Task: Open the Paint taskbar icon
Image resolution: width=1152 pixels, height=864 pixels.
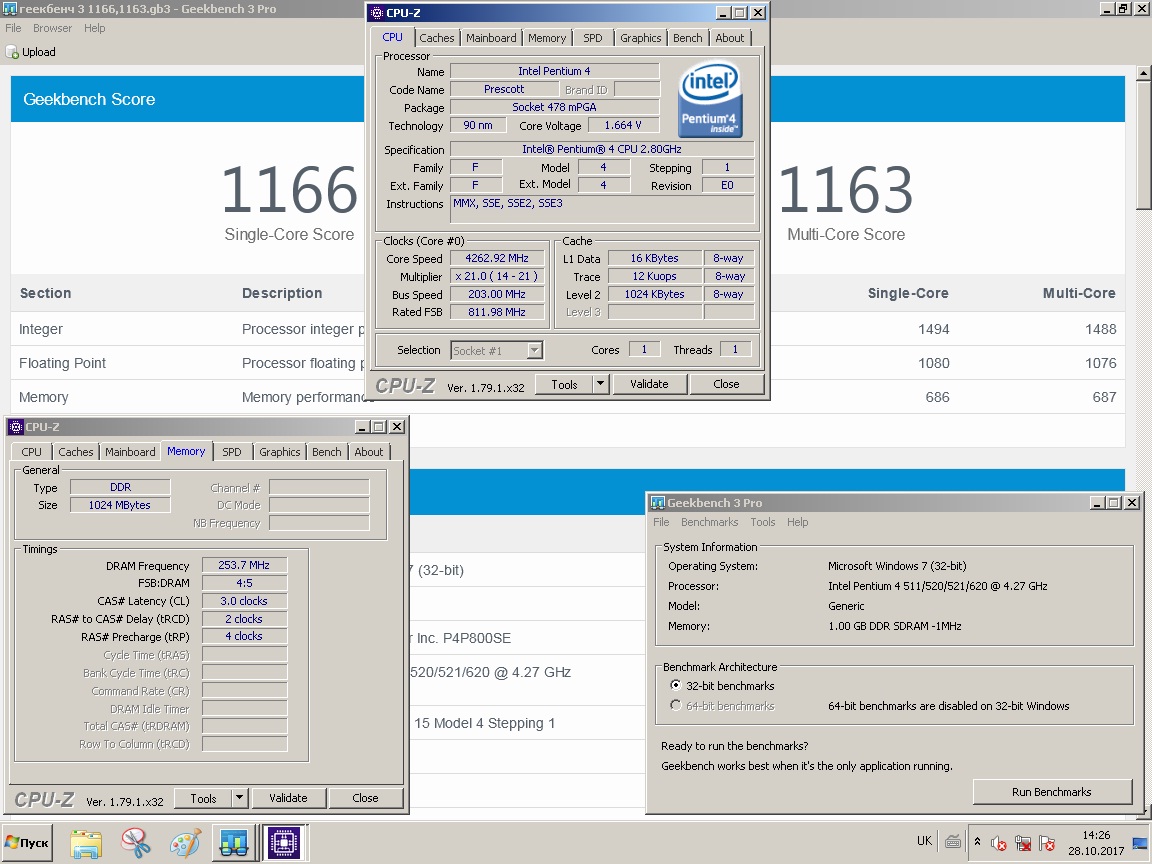Action: click(185, 843)
